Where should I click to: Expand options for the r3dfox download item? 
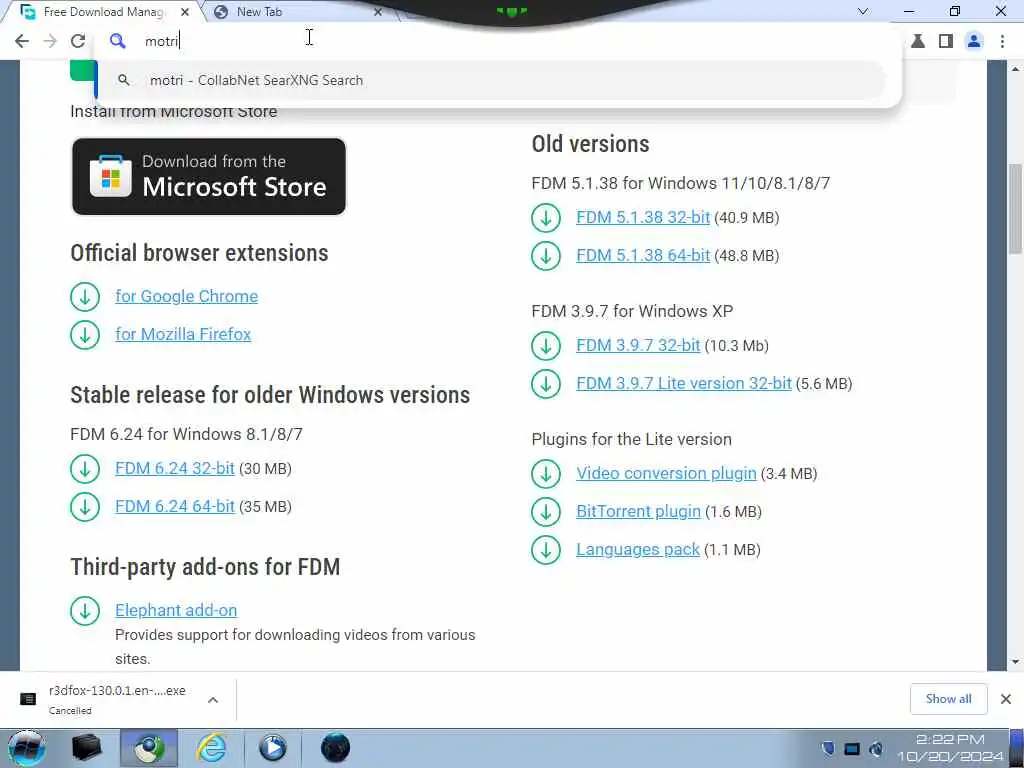tap(213, 700)
